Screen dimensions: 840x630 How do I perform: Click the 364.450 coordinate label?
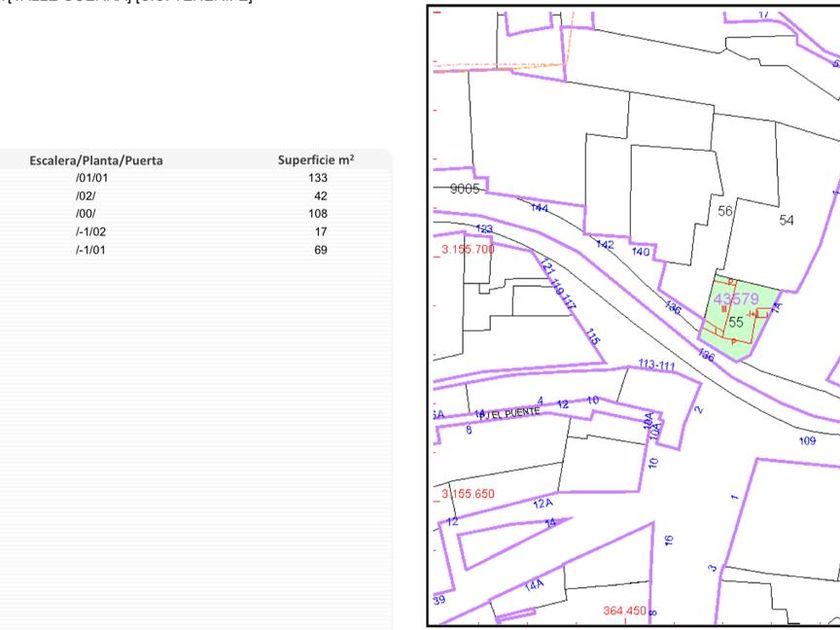tap(625, 611)
